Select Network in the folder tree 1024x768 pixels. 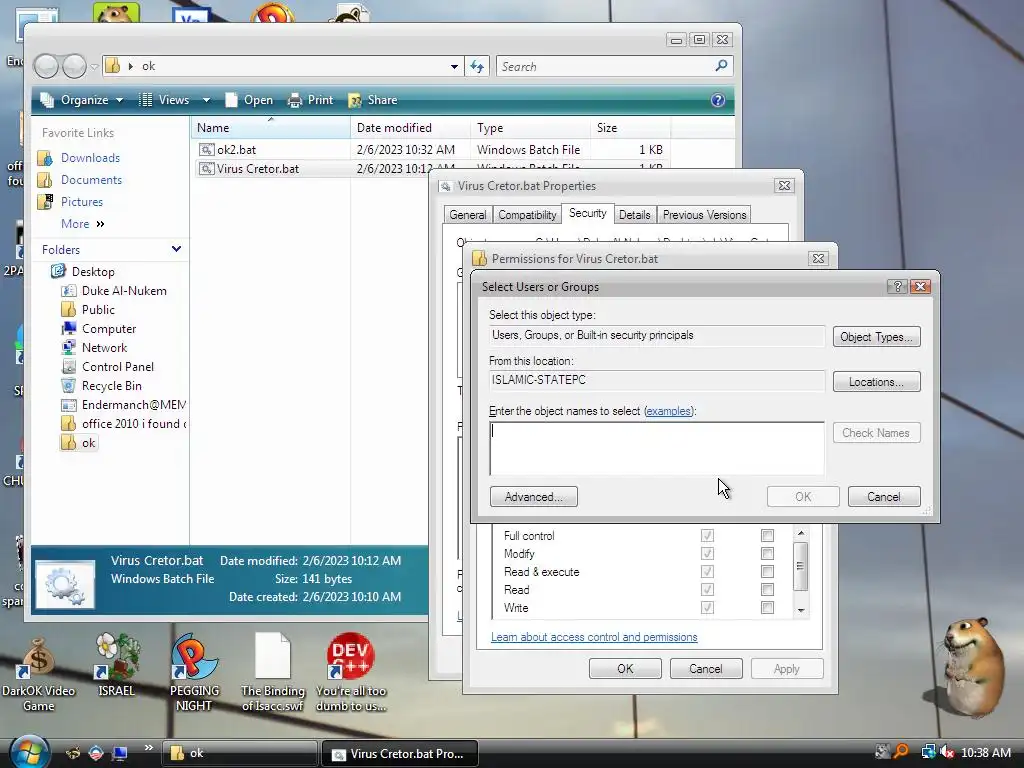[104, 347]
